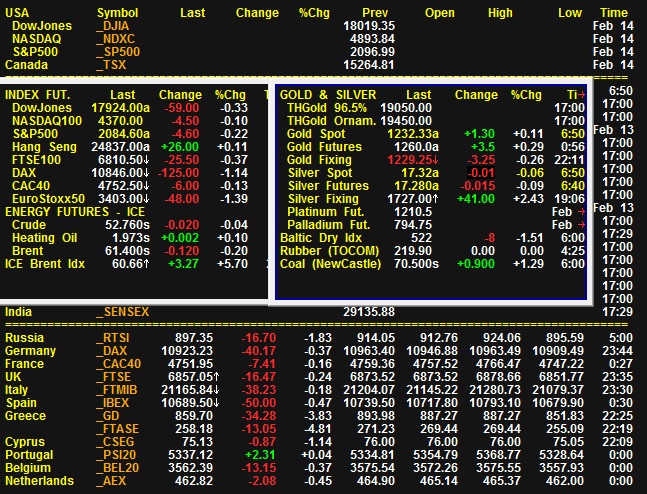This screenshot has height=494, width=647.
Task: Click the ENERGY FUTURES - ICE heading
Action: (x=75, y=212)
